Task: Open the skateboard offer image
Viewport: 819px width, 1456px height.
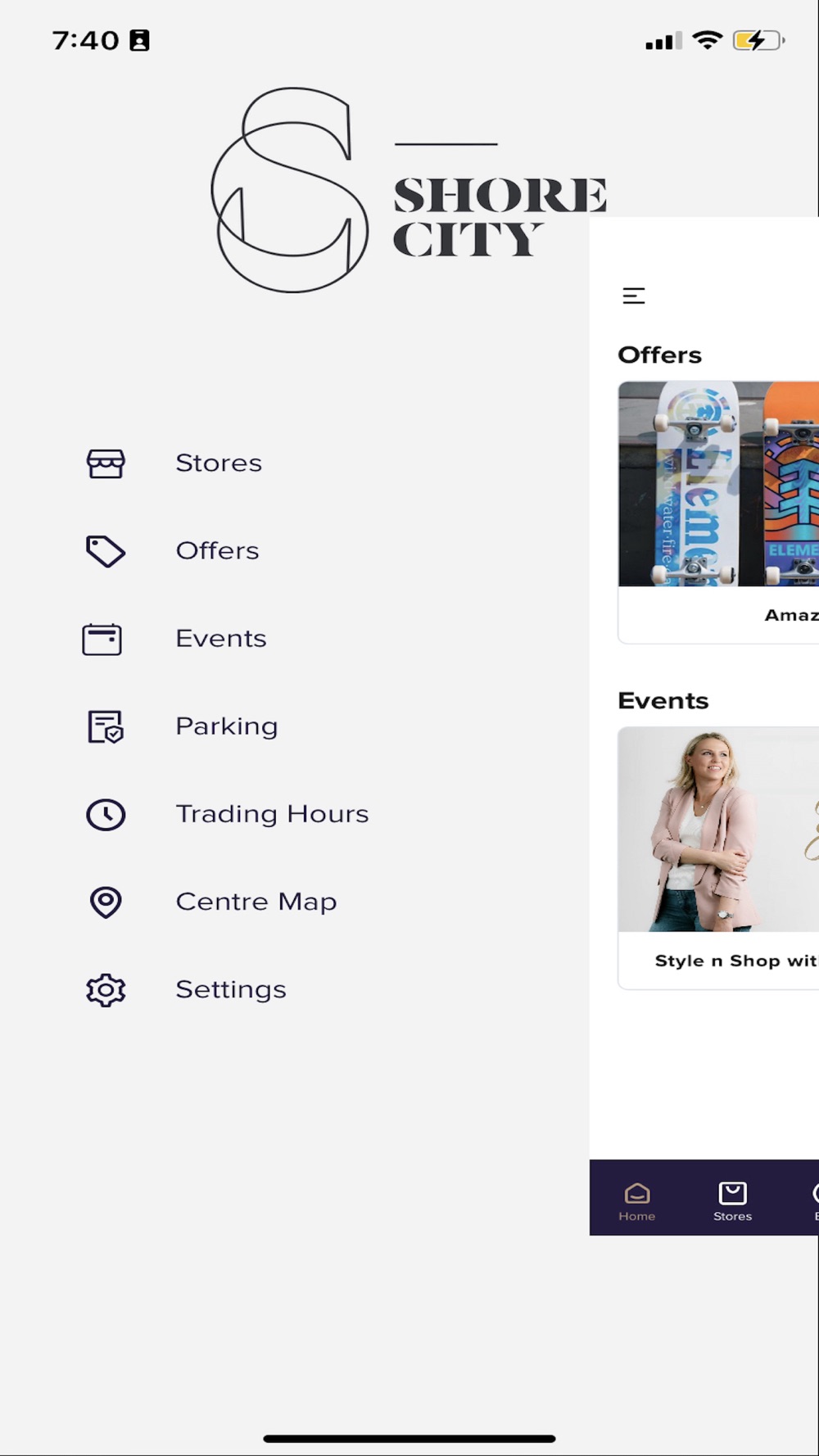Action: point(718,484)
